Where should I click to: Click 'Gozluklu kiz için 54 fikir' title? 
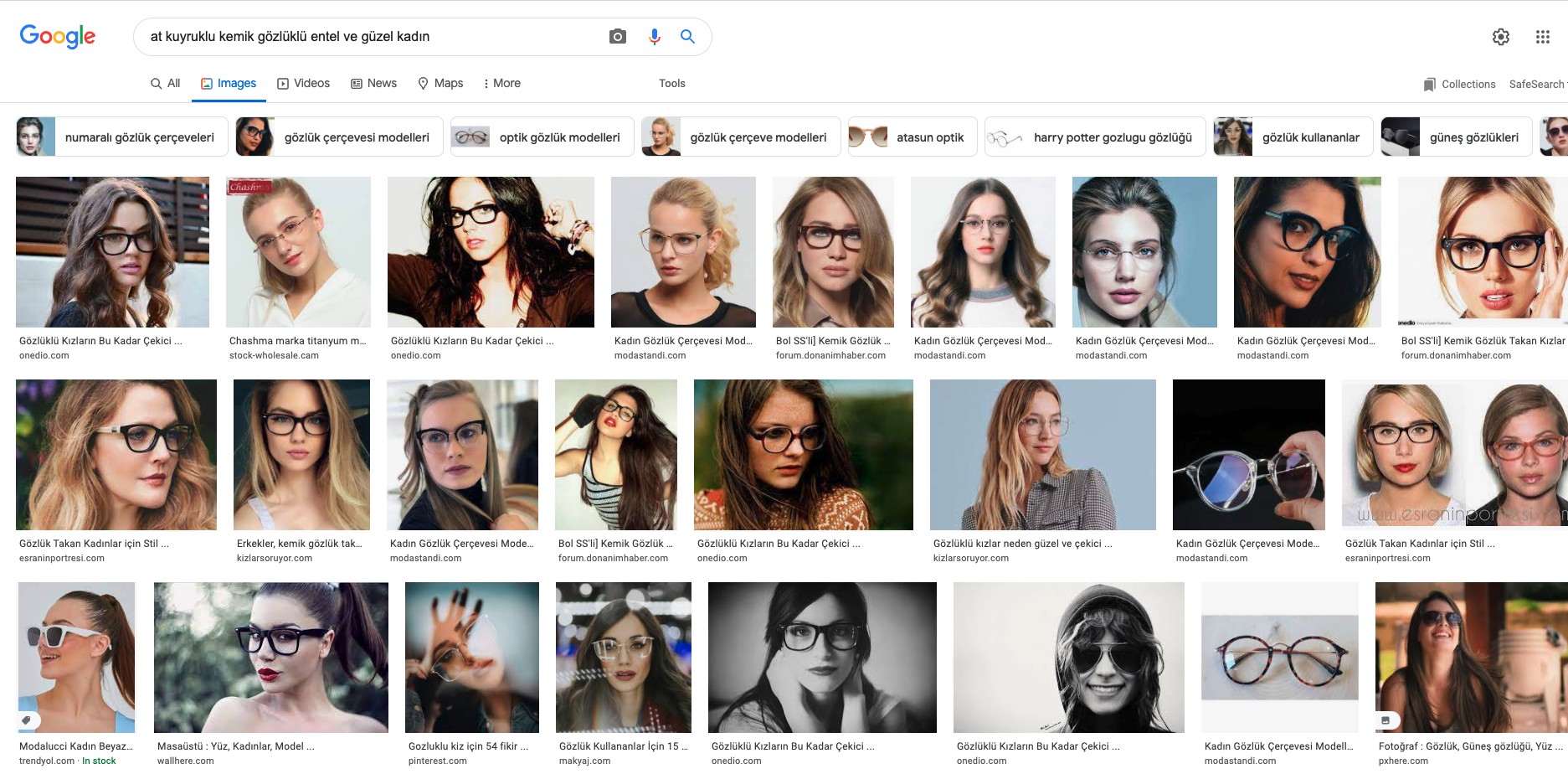coord(468,746)
